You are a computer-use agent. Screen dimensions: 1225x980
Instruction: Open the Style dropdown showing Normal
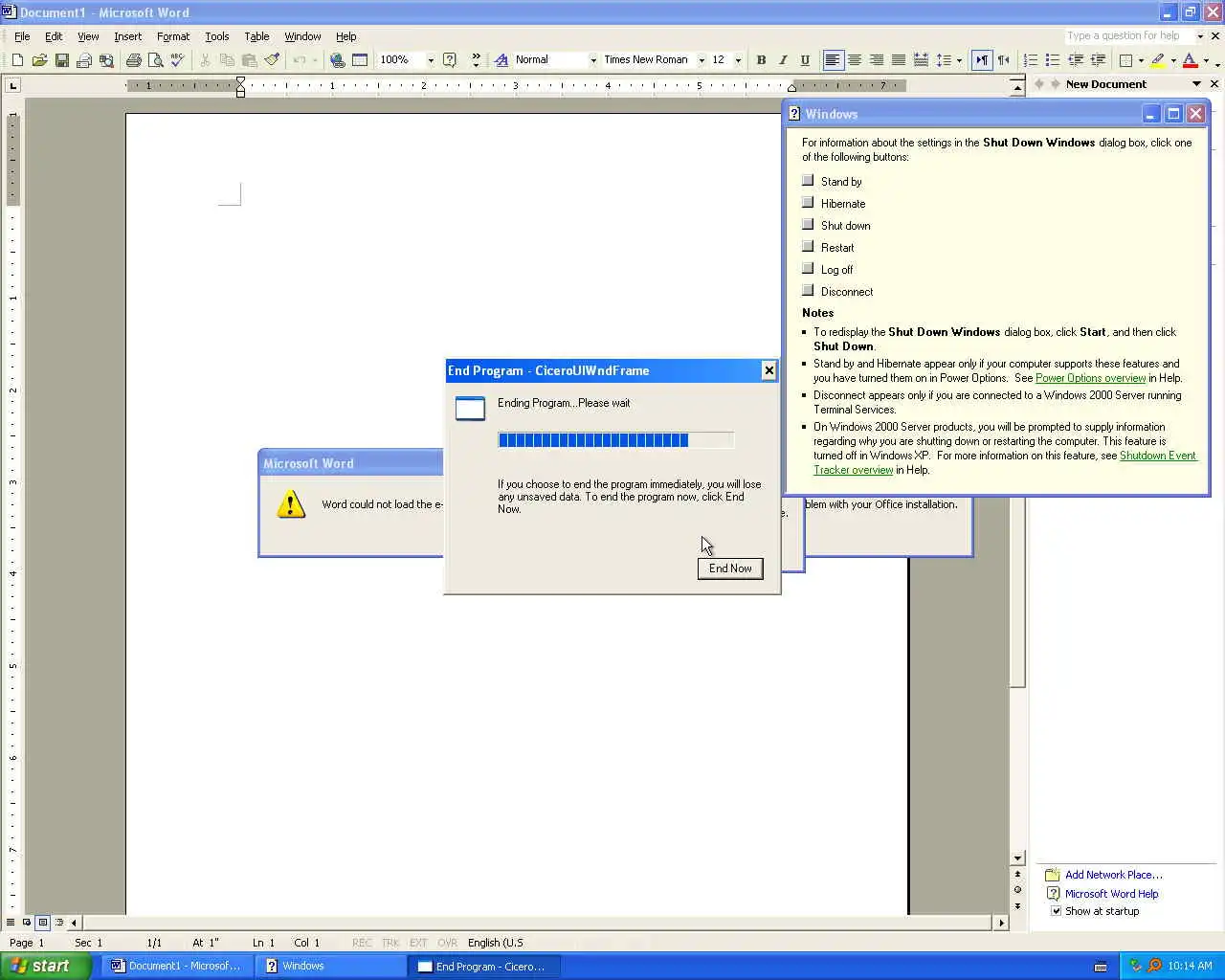[593, 59]
